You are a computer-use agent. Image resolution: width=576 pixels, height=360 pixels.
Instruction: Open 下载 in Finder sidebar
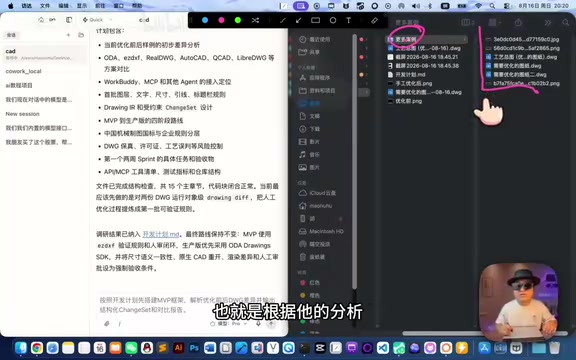coord(314,129)
